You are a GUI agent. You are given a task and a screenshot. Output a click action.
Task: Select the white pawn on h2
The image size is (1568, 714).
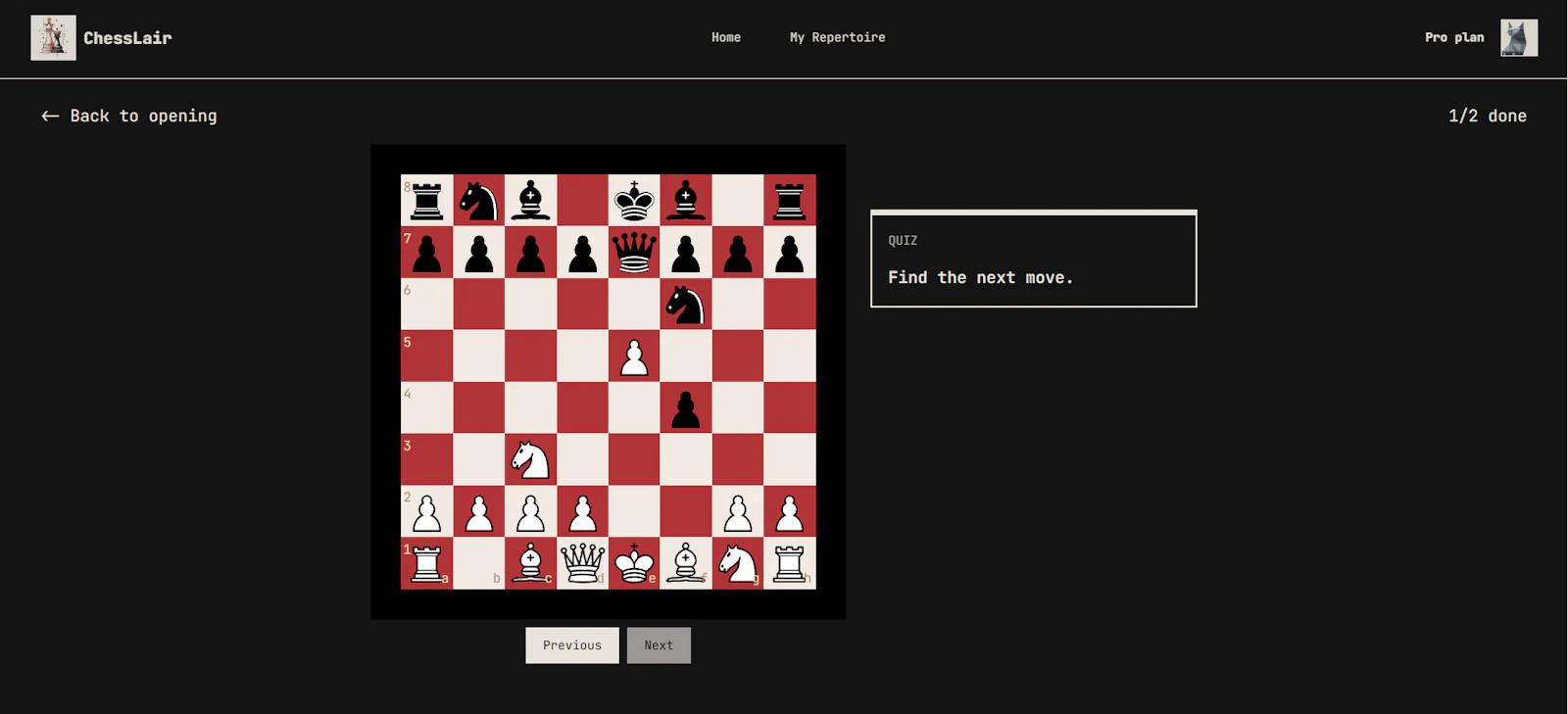coord(790,511)
